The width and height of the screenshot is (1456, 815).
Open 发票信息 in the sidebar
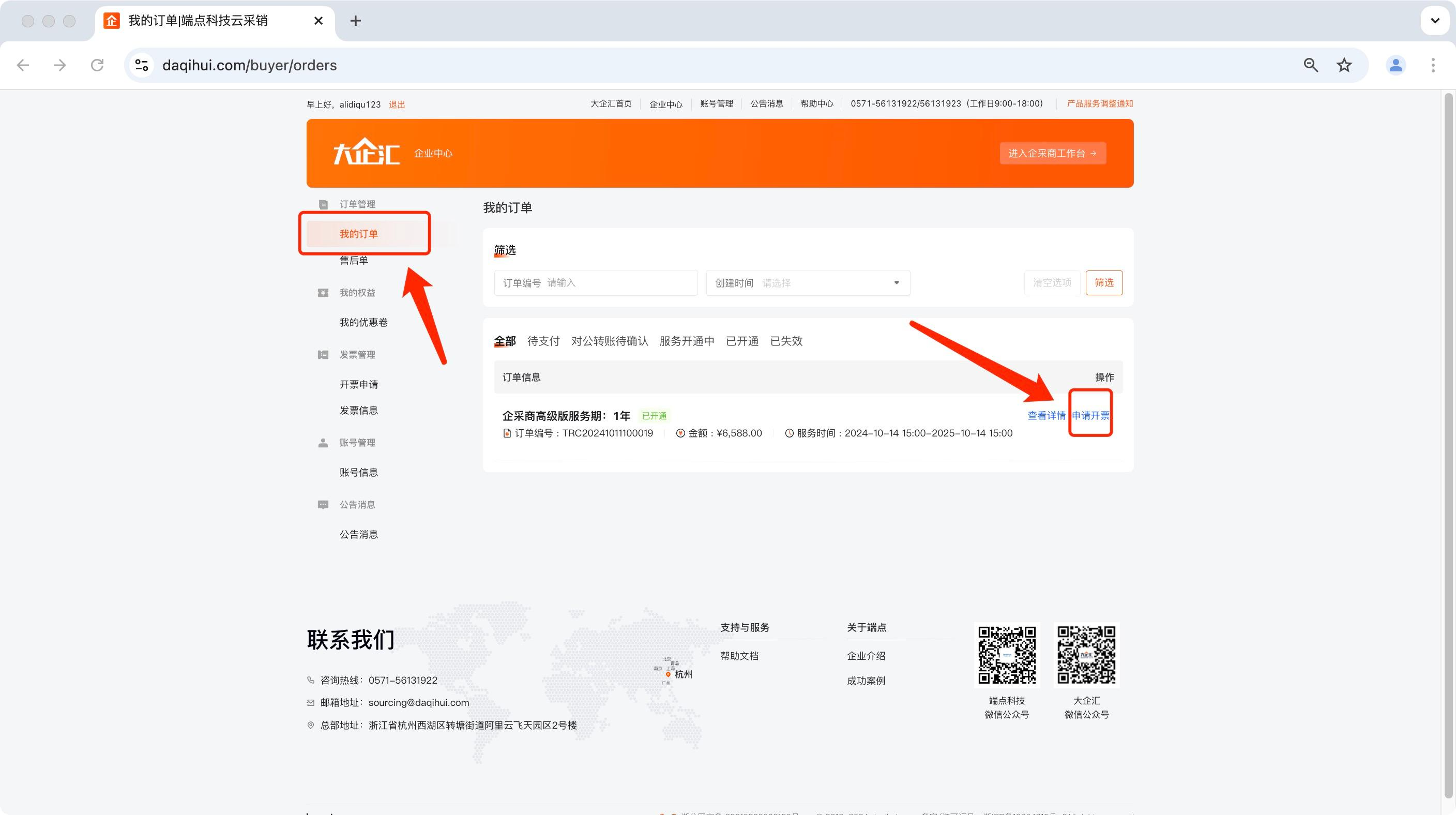tap(359, 410)
